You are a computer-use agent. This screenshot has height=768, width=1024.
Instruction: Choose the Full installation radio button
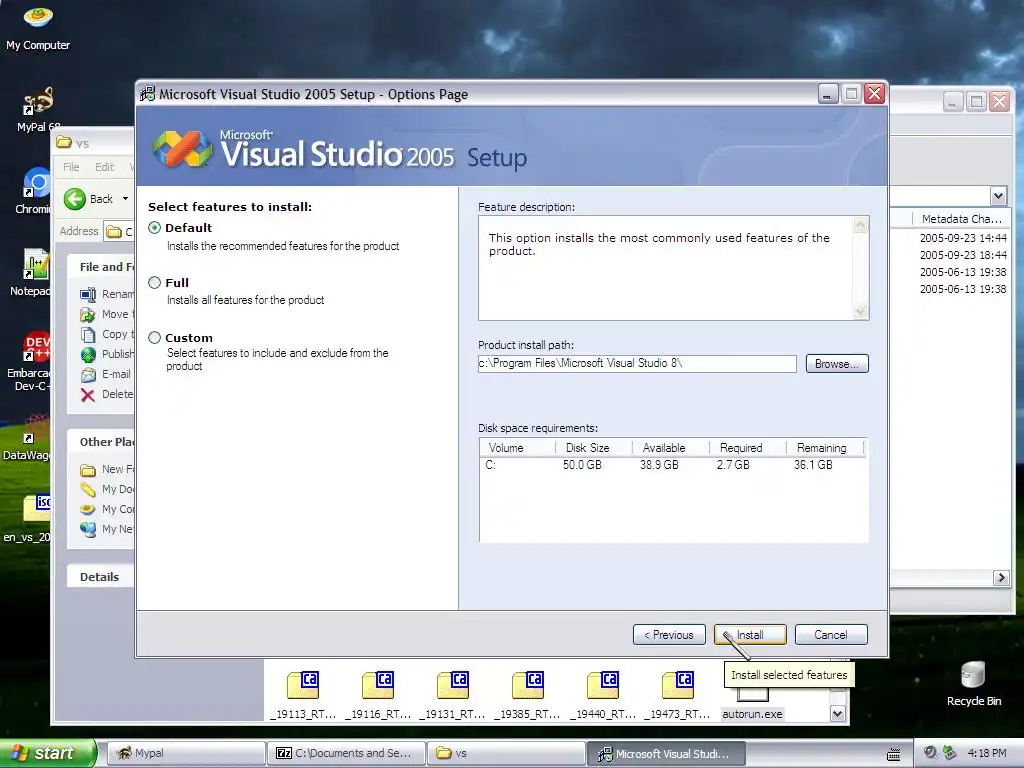155,283
